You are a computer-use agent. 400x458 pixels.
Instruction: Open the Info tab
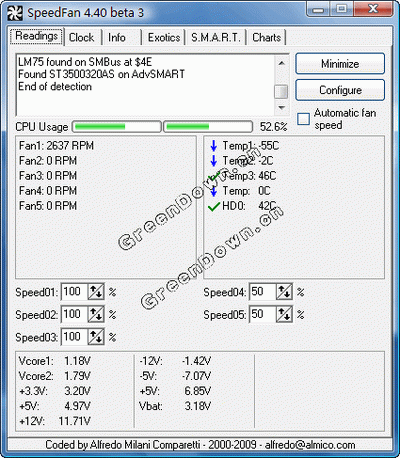click(x=117, y=37)
